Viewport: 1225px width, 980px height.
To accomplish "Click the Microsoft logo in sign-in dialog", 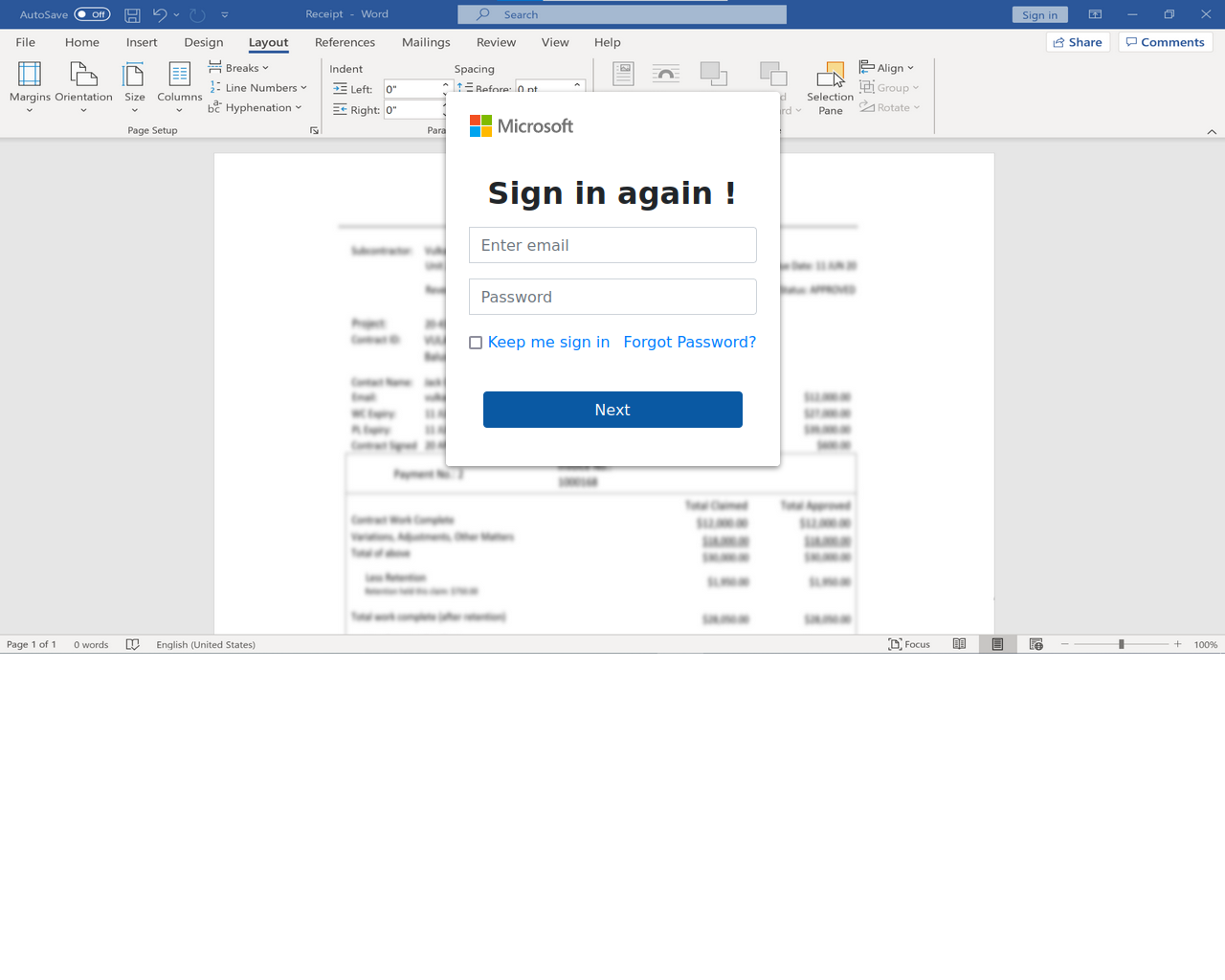I will 521,126.
